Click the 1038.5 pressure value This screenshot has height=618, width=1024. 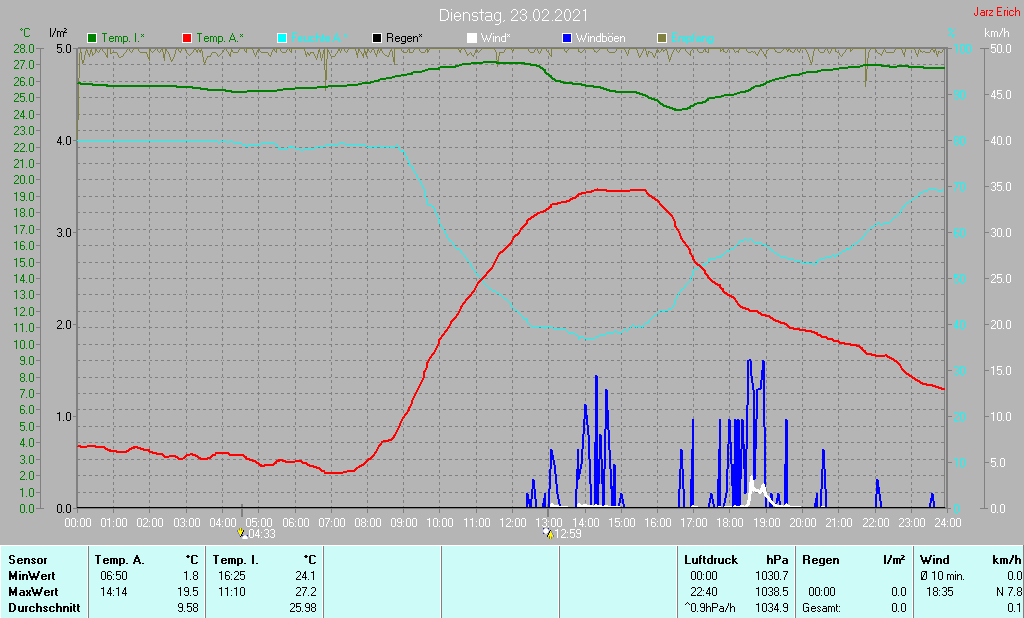pyautogui.click(x=771, y=592)
